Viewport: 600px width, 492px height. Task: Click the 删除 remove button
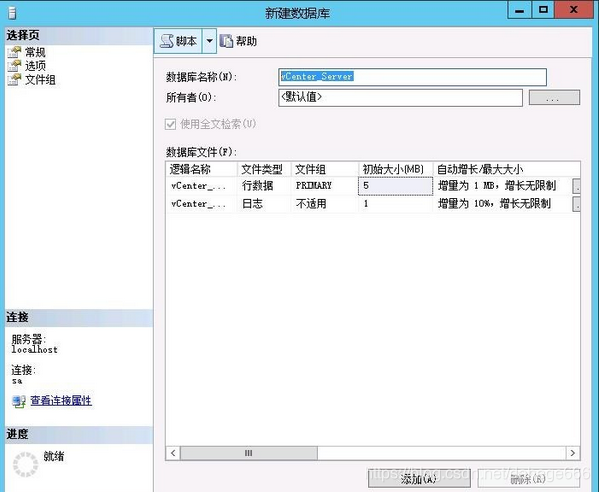(x=528, y=479)
